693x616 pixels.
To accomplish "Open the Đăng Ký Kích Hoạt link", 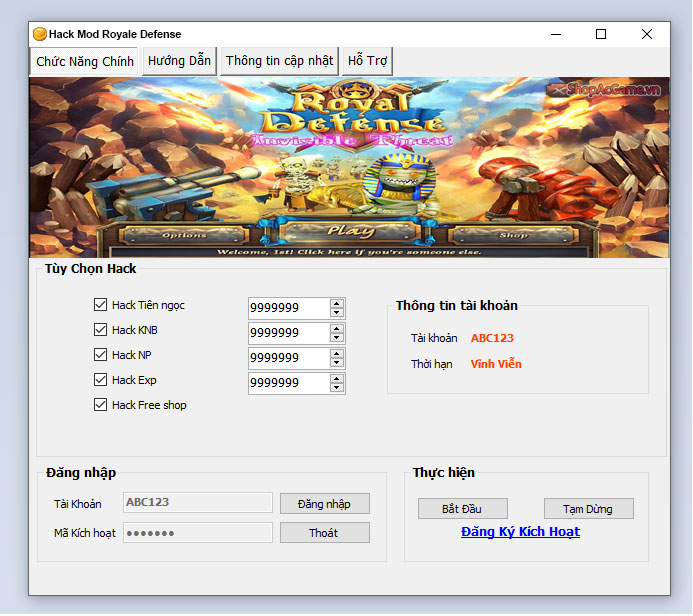I will pyautogui.click(x=520, y=532).
